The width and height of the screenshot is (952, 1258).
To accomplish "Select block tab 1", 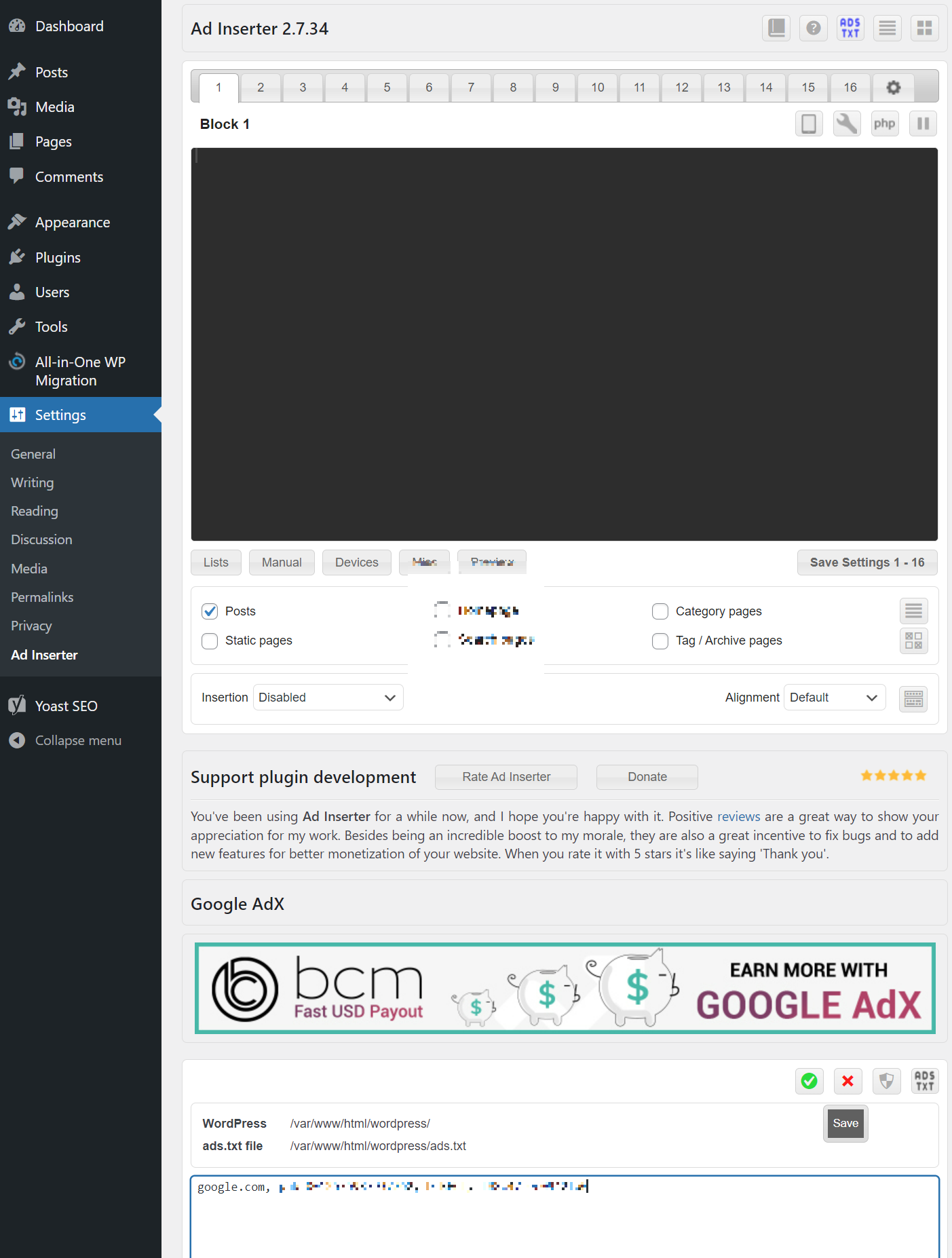I will tap(218, 88).
